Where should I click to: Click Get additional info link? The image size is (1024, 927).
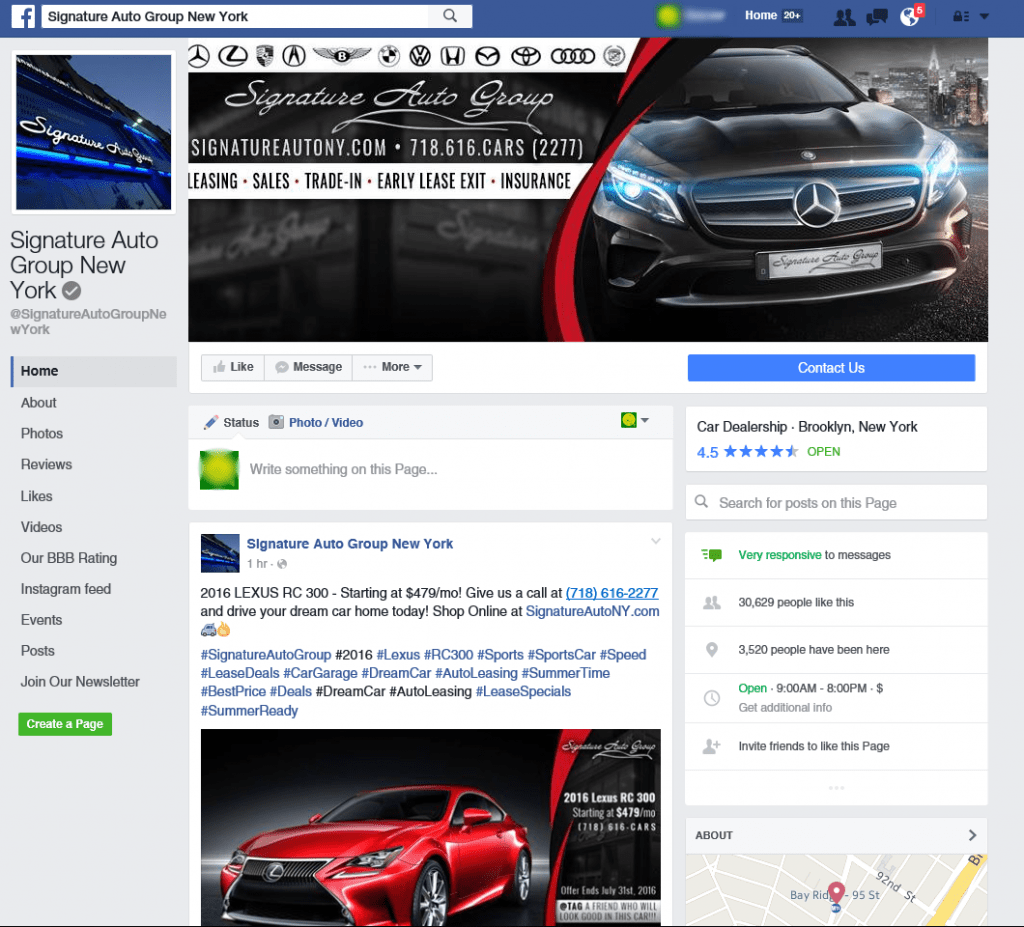(x=785, y=707)
